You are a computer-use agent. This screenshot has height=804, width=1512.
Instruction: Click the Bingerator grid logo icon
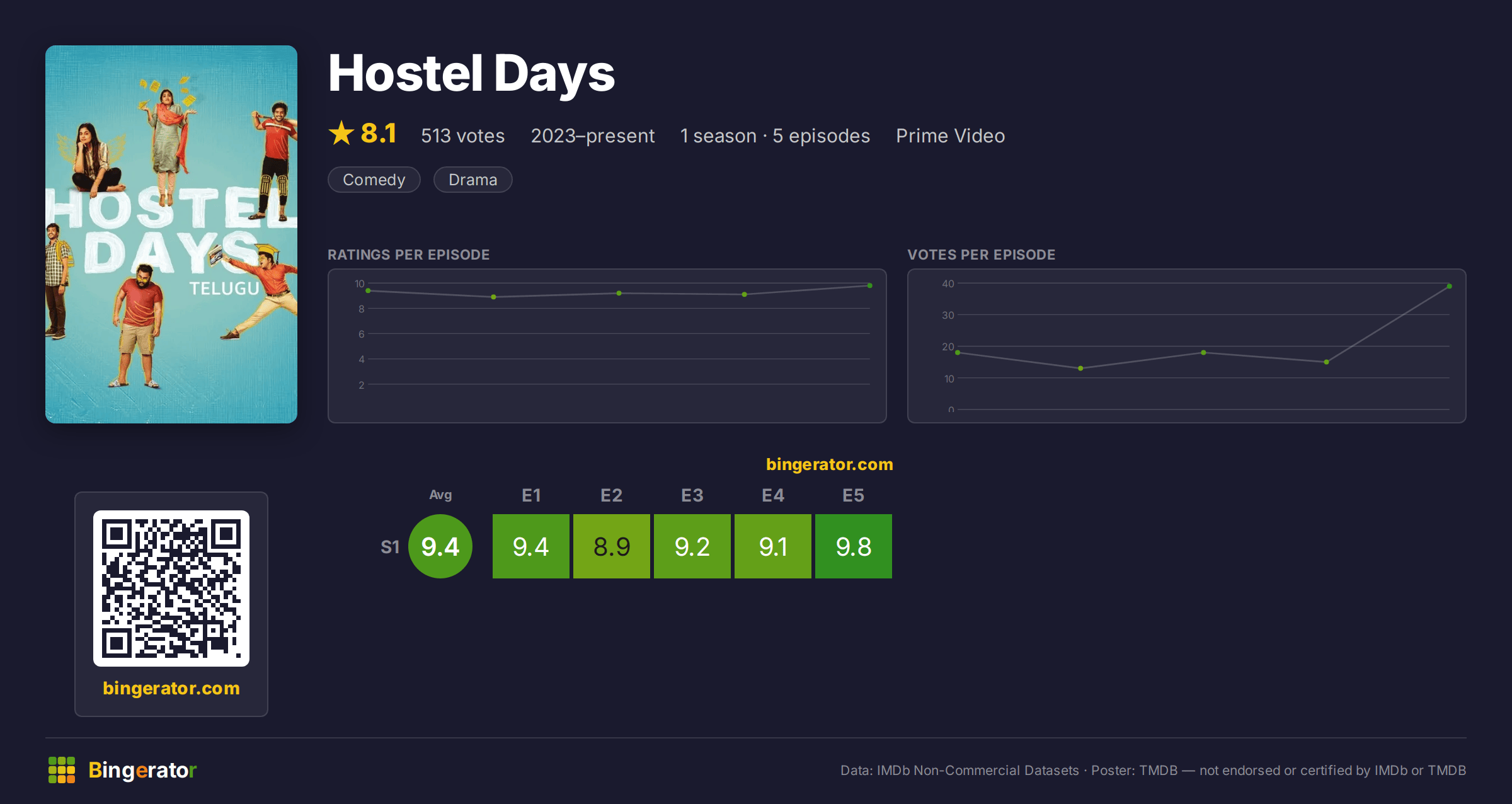(x=62, y=770)
